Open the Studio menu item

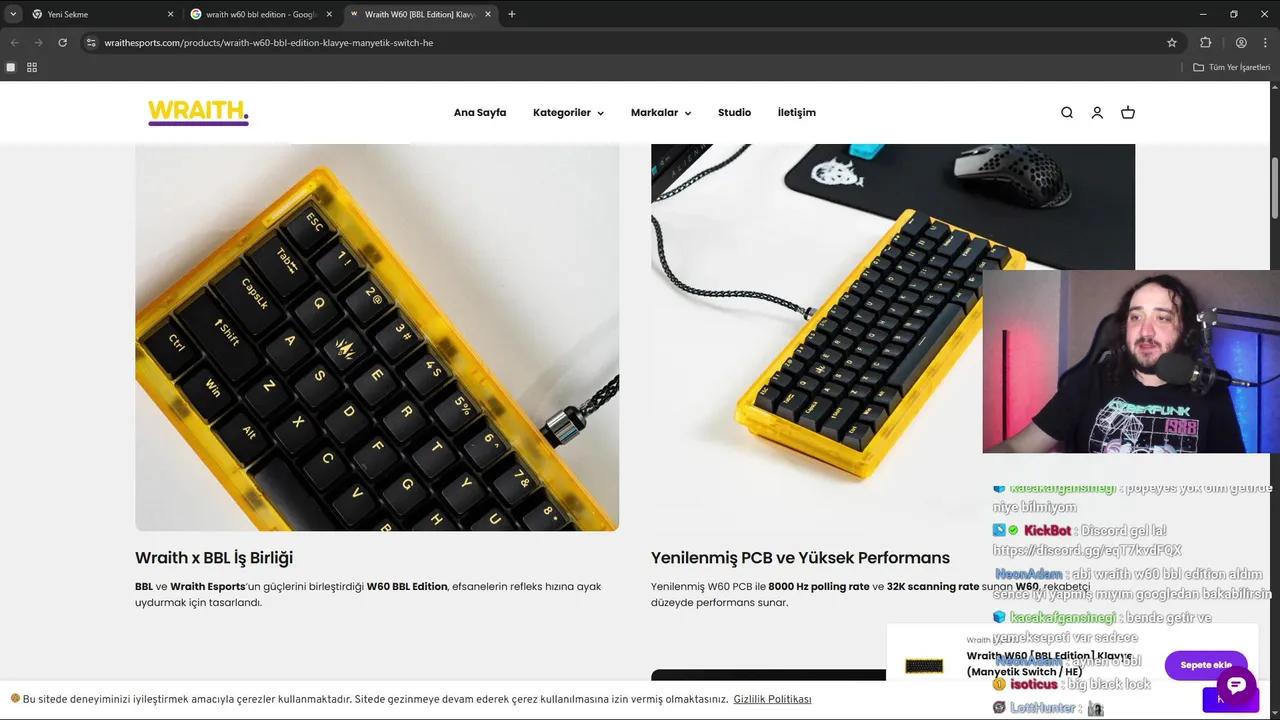click(x=734, y=113)
